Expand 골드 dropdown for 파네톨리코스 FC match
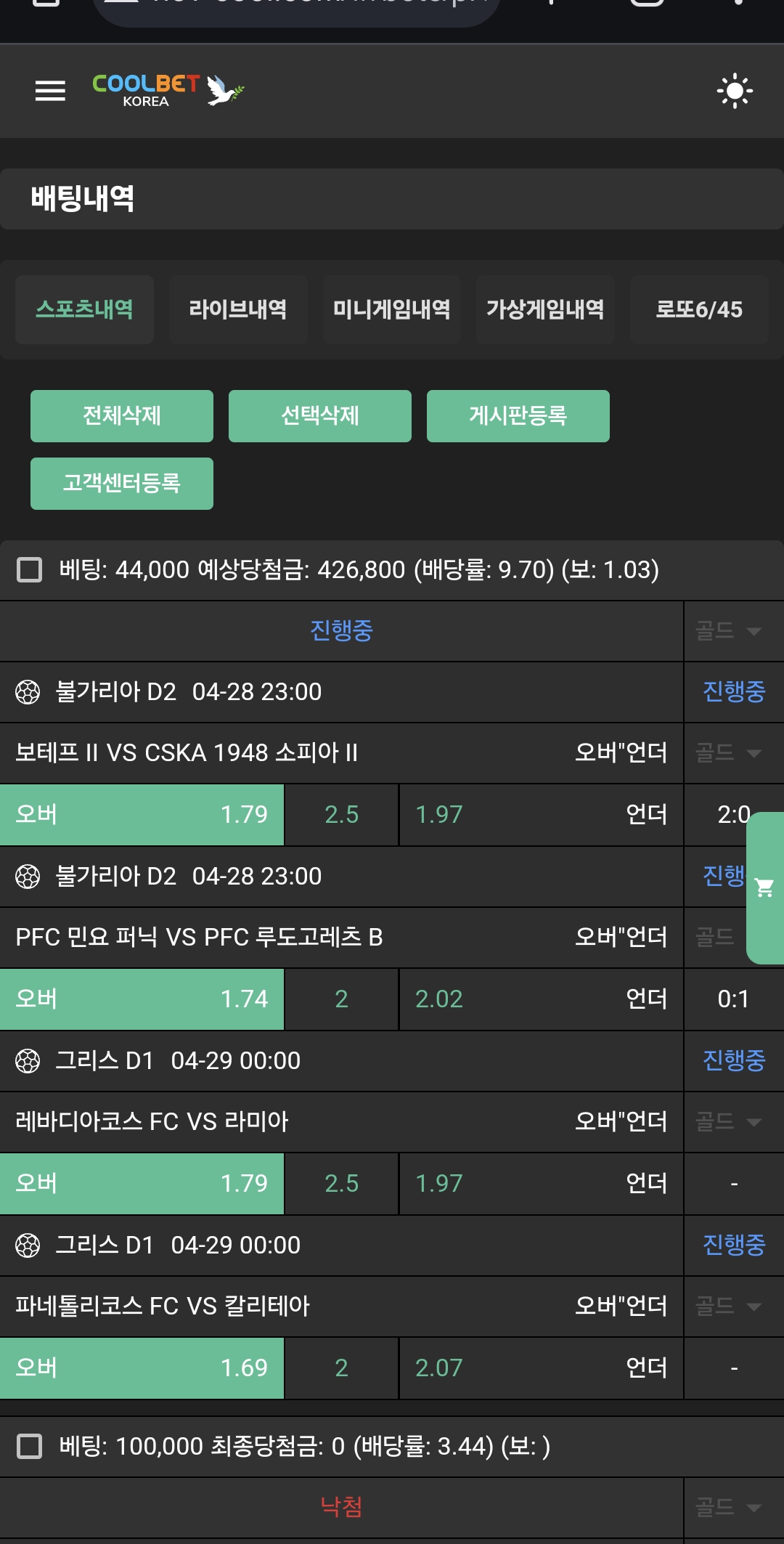Viewport: 784px width, 1544px height. pos(729,1307)
